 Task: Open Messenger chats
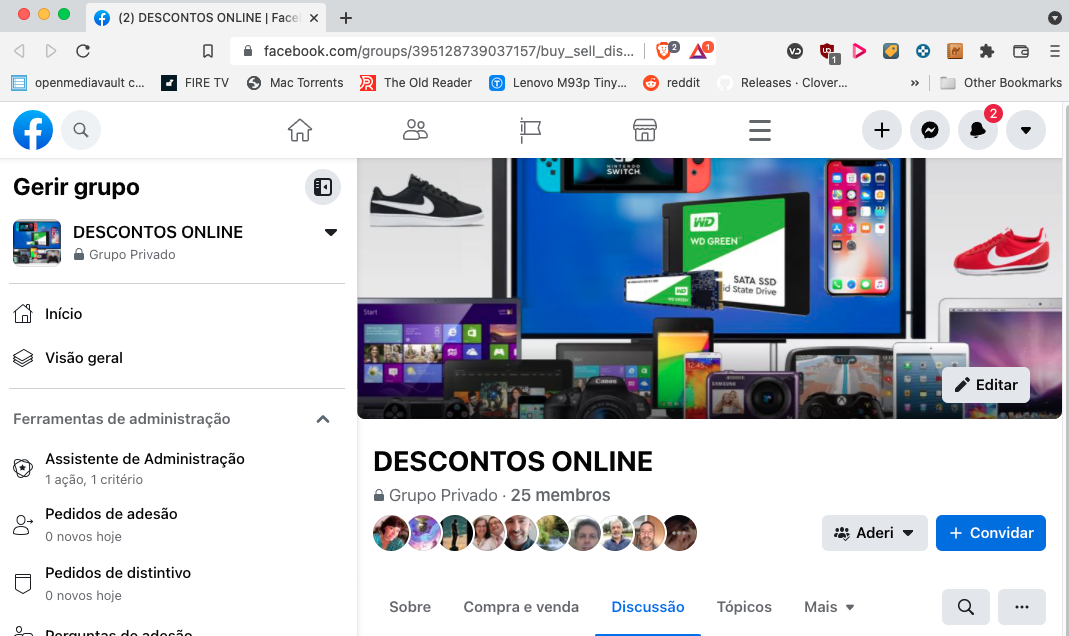click(930, 130)
